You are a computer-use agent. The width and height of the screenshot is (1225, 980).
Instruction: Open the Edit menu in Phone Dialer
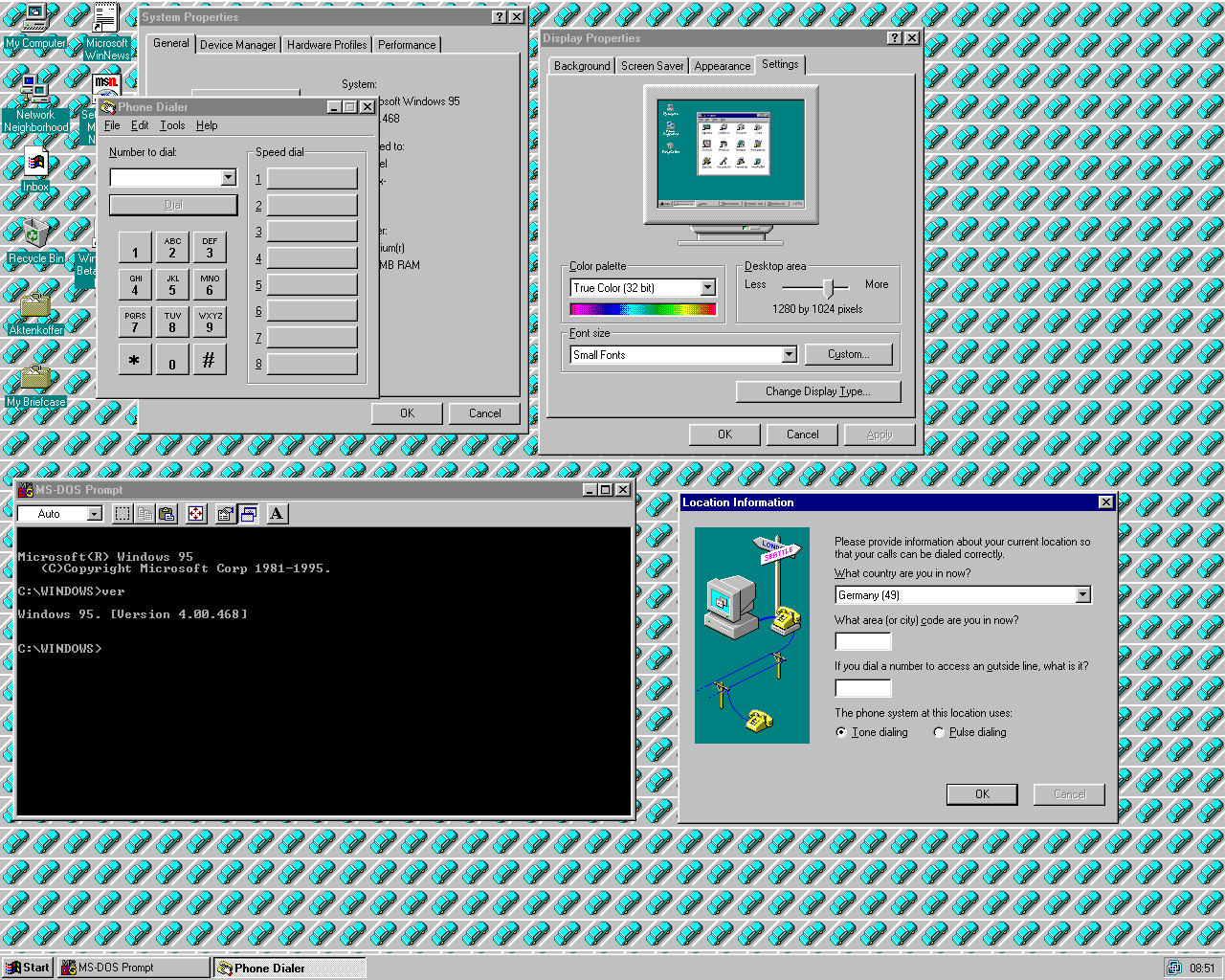[x=140, y=125]
